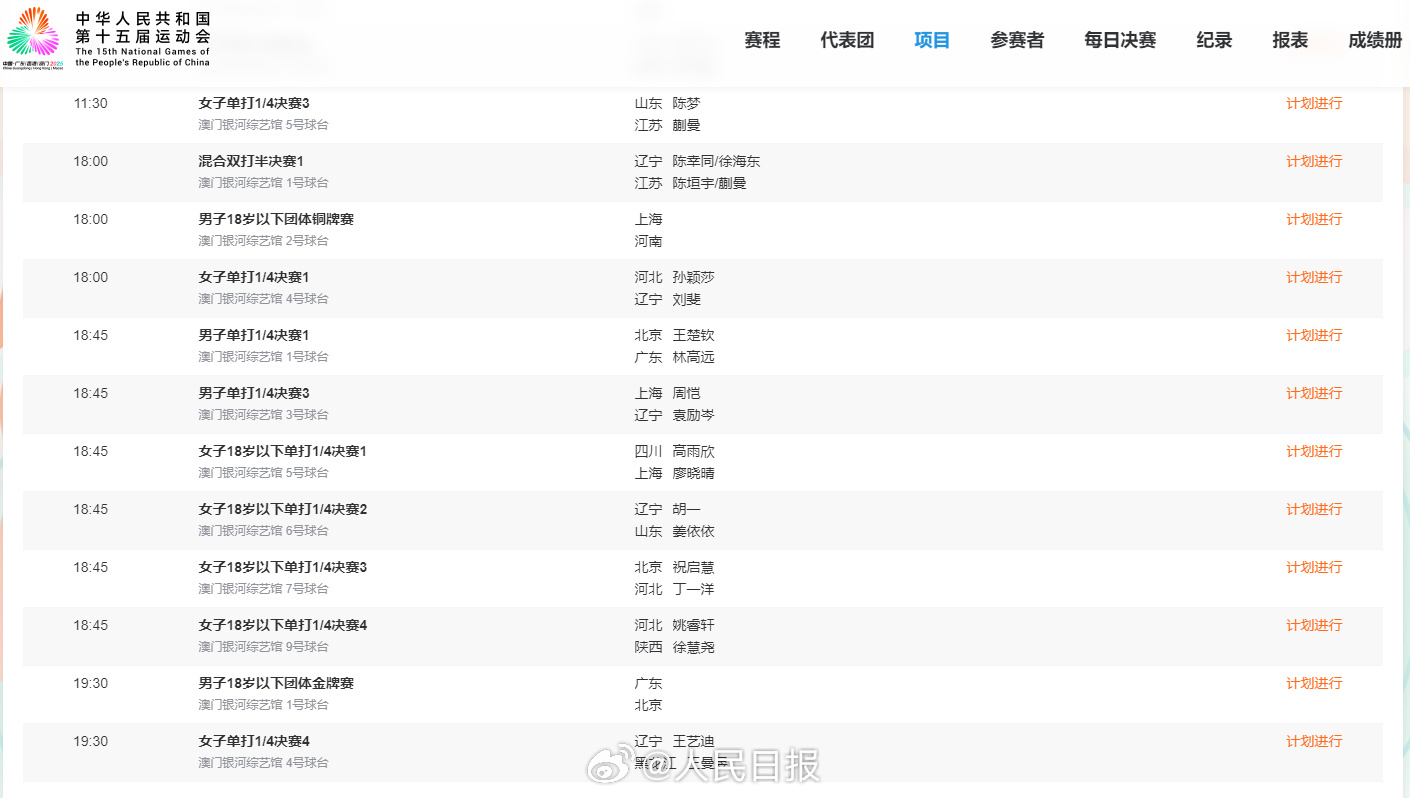Screen dimensions: 1410x798
Task: Open the 男子18岁以下团体铜牌赛 event
Action: [x=276, y=220]
